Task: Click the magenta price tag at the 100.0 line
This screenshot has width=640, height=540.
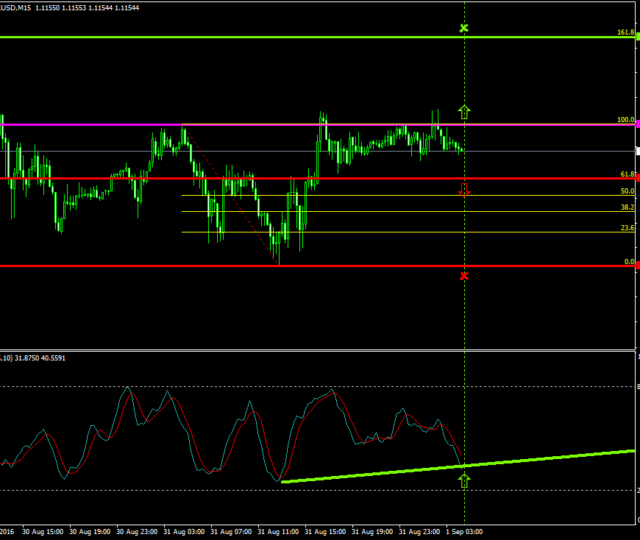Action: [x=636, y=124]
